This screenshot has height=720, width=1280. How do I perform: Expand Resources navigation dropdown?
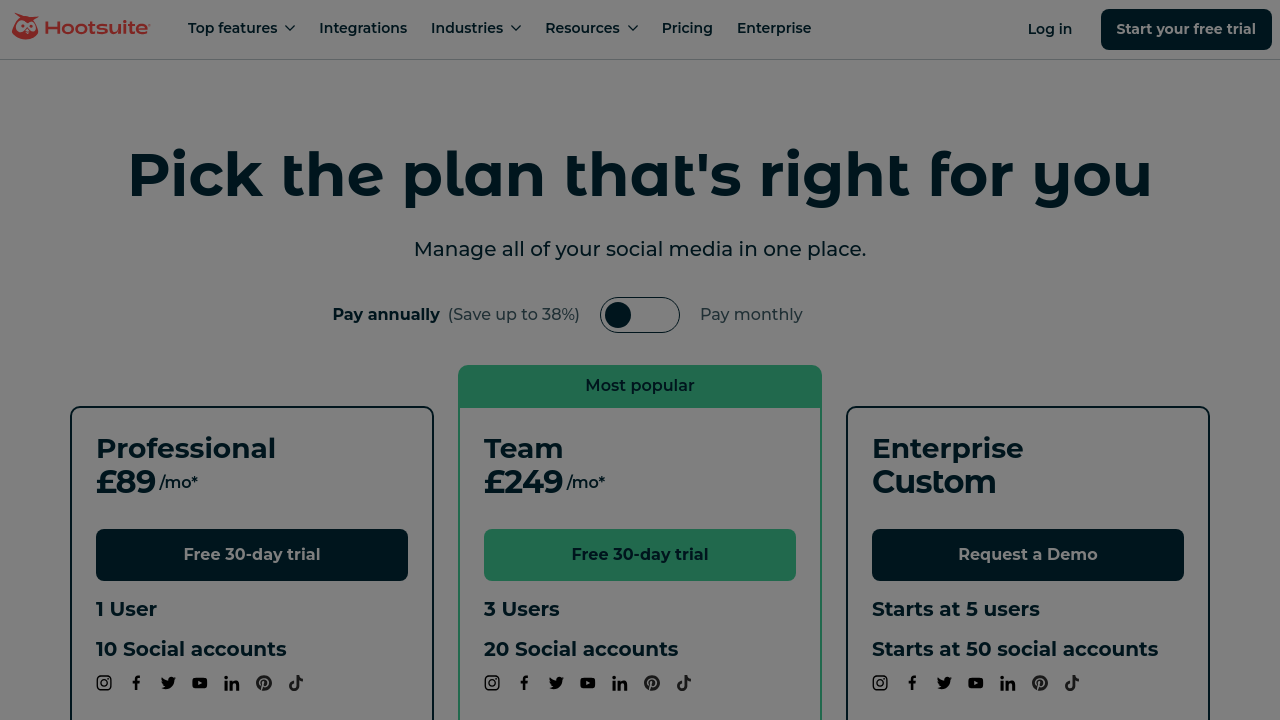(591, 28)
